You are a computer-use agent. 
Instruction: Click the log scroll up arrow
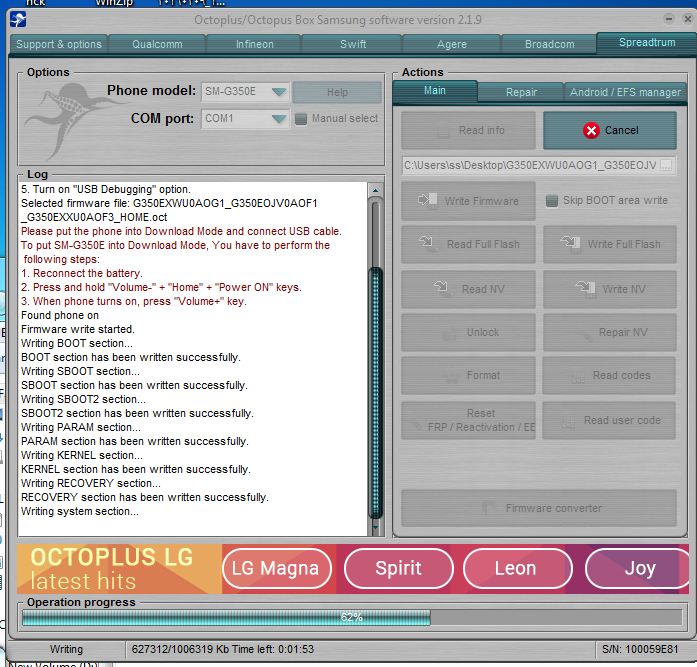tap(376, 190)
